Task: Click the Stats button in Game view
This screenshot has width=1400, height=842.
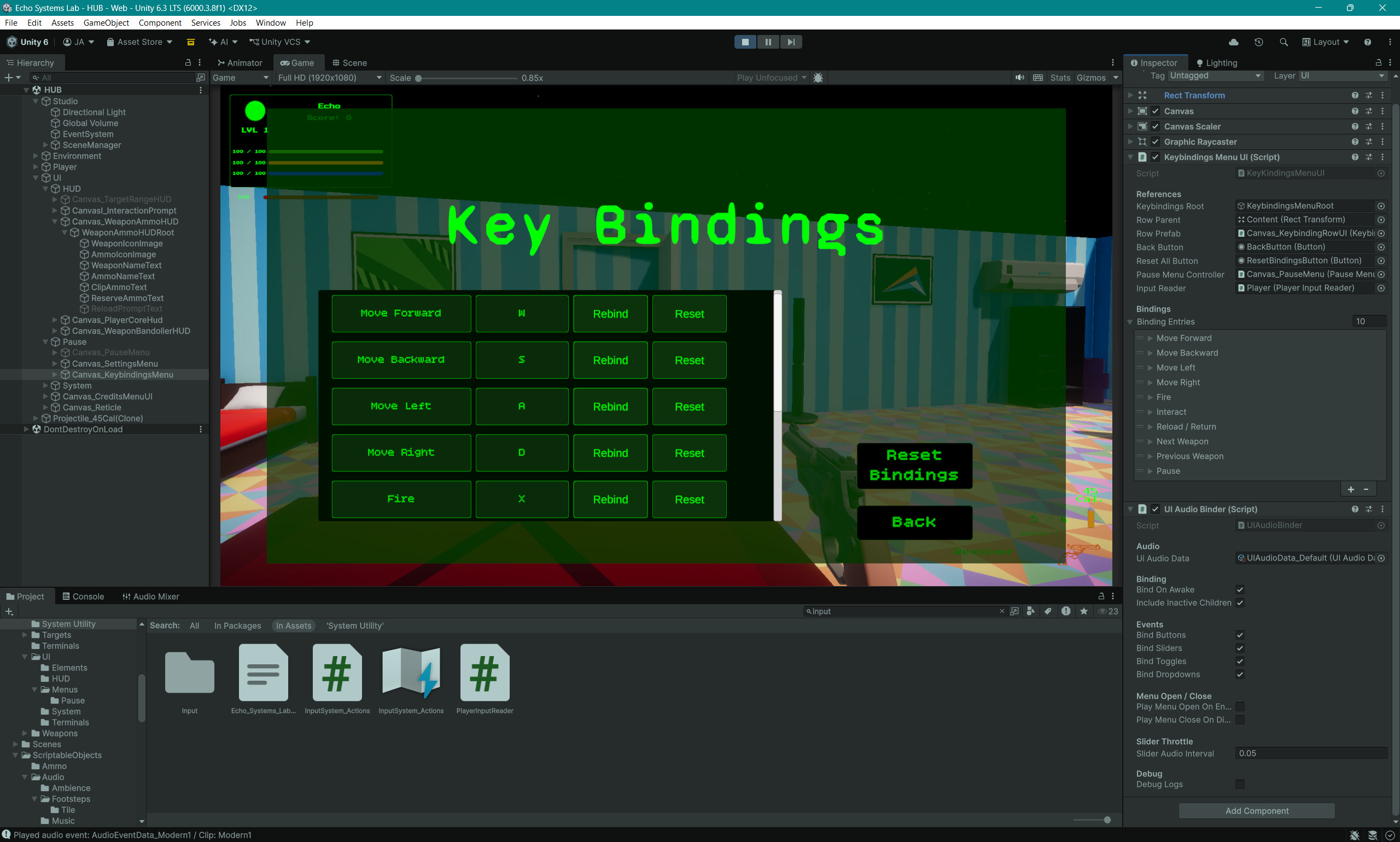Action: (x=1059, y=78)
